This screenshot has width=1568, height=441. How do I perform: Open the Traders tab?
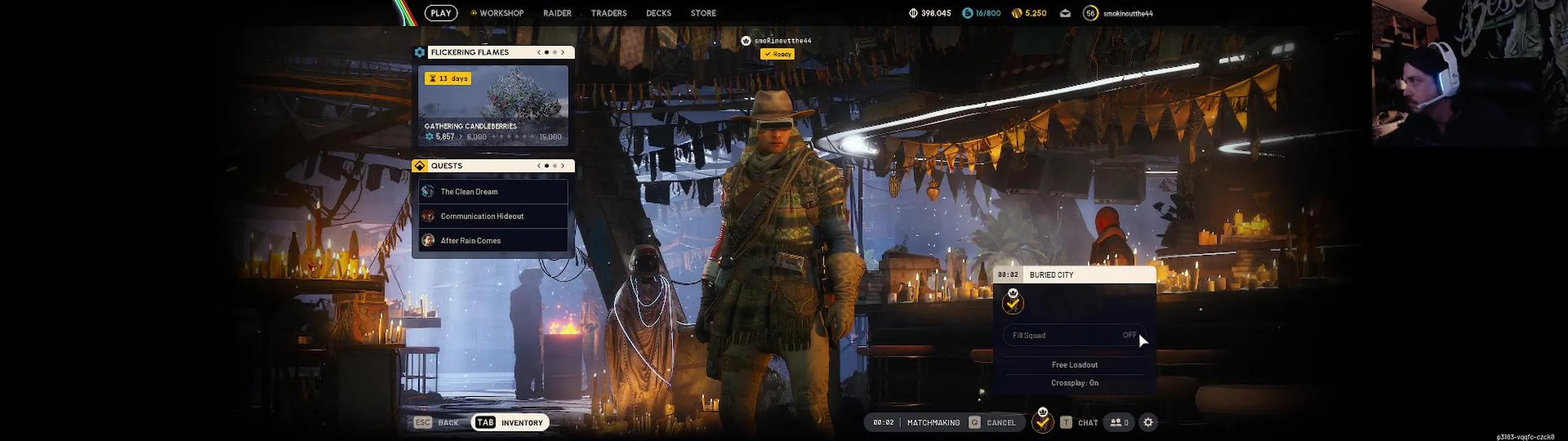[x=609, y=13]
